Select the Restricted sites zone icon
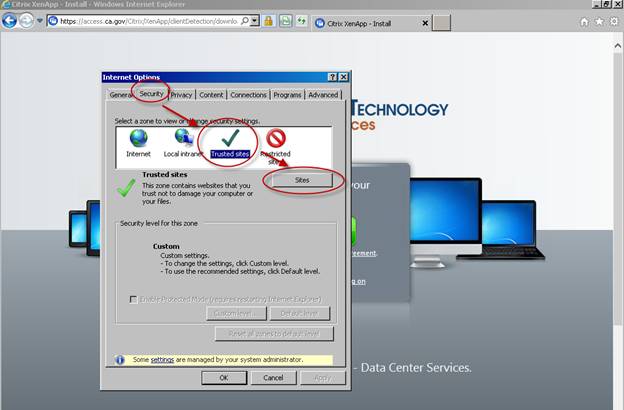 coord(275,139)
